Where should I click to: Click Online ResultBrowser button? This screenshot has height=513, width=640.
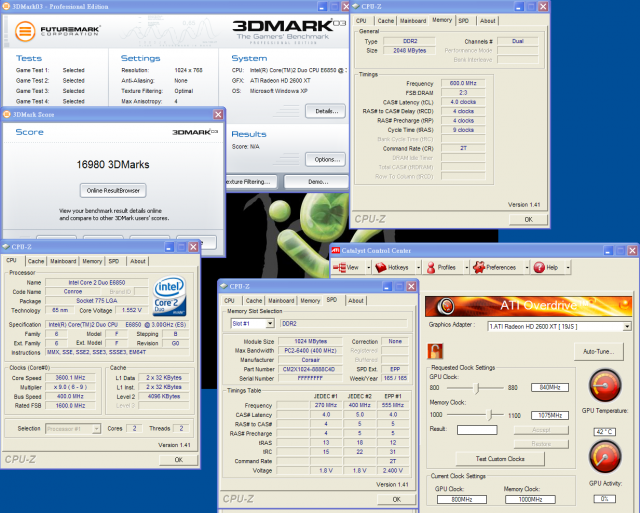113,191
